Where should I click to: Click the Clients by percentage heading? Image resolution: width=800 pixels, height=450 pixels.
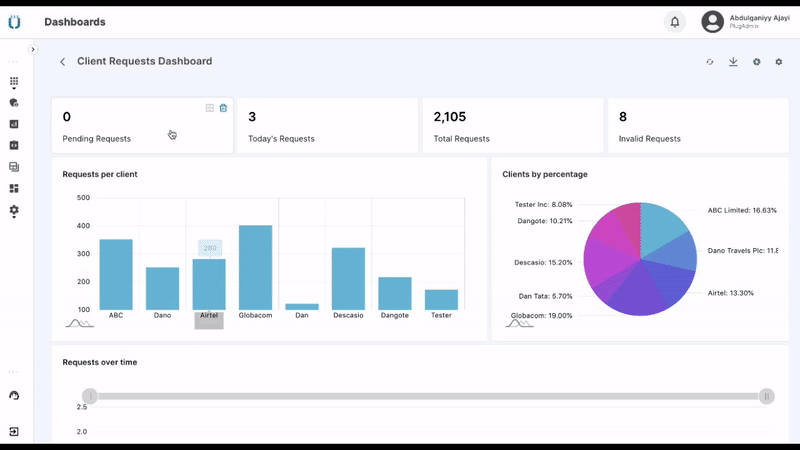pos(545,174)
